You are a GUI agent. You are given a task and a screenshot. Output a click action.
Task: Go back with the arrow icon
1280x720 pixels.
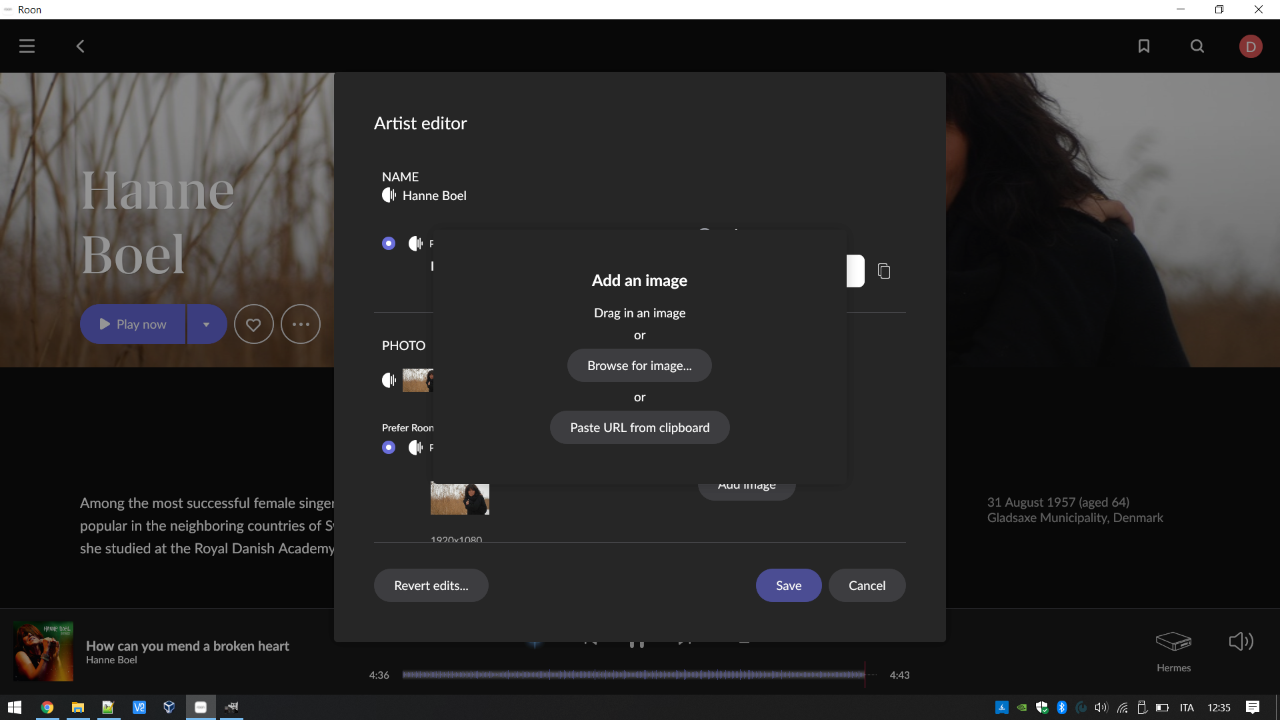click(80, 46)
